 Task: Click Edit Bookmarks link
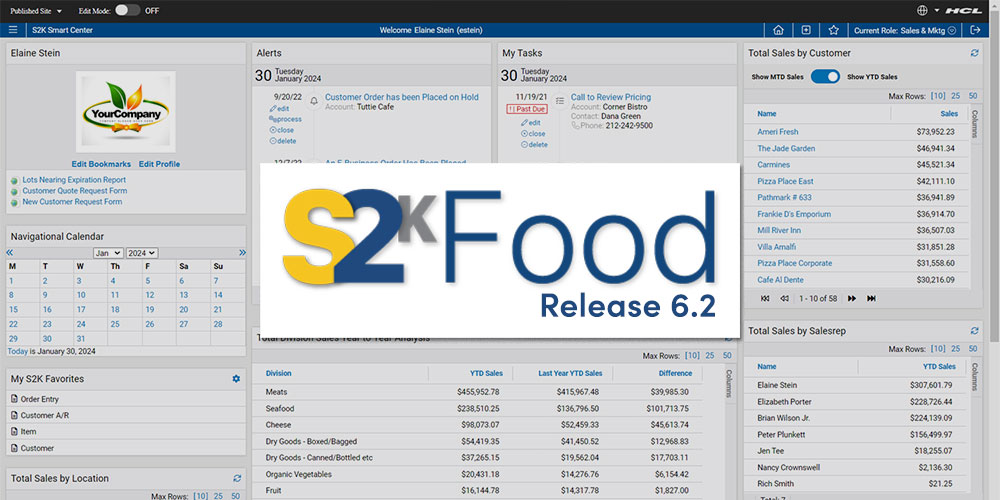[101, 164]
